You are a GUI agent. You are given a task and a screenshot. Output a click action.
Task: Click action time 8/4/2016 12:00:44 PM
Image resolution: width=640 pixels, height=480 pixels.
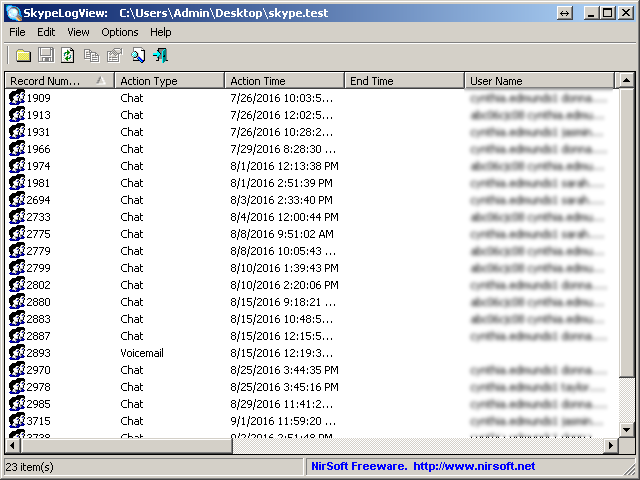[x=284, y=217]
